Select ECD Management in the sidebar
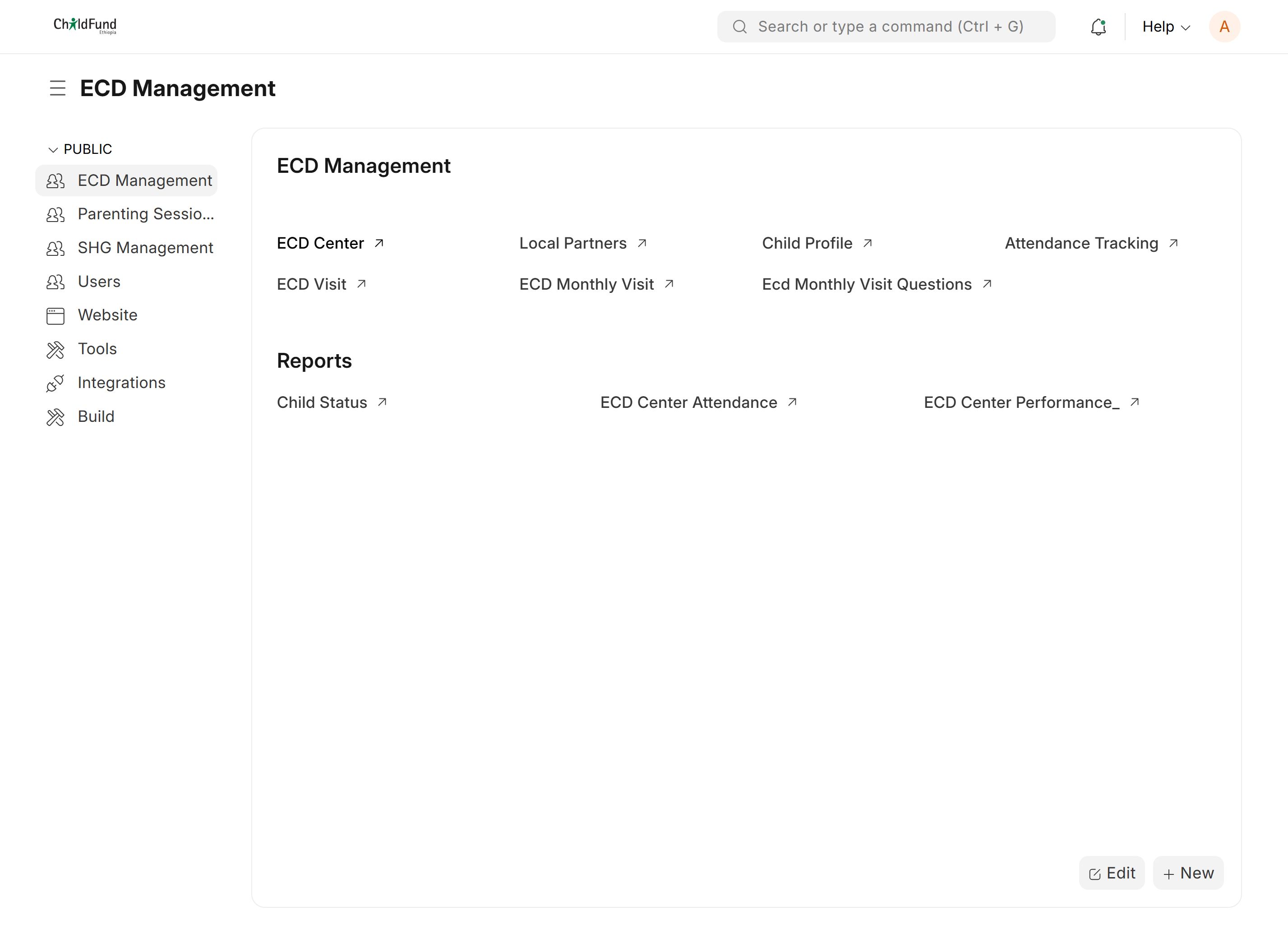Image resolution: width=1288 pixels, height=943 pixels. 126,181
